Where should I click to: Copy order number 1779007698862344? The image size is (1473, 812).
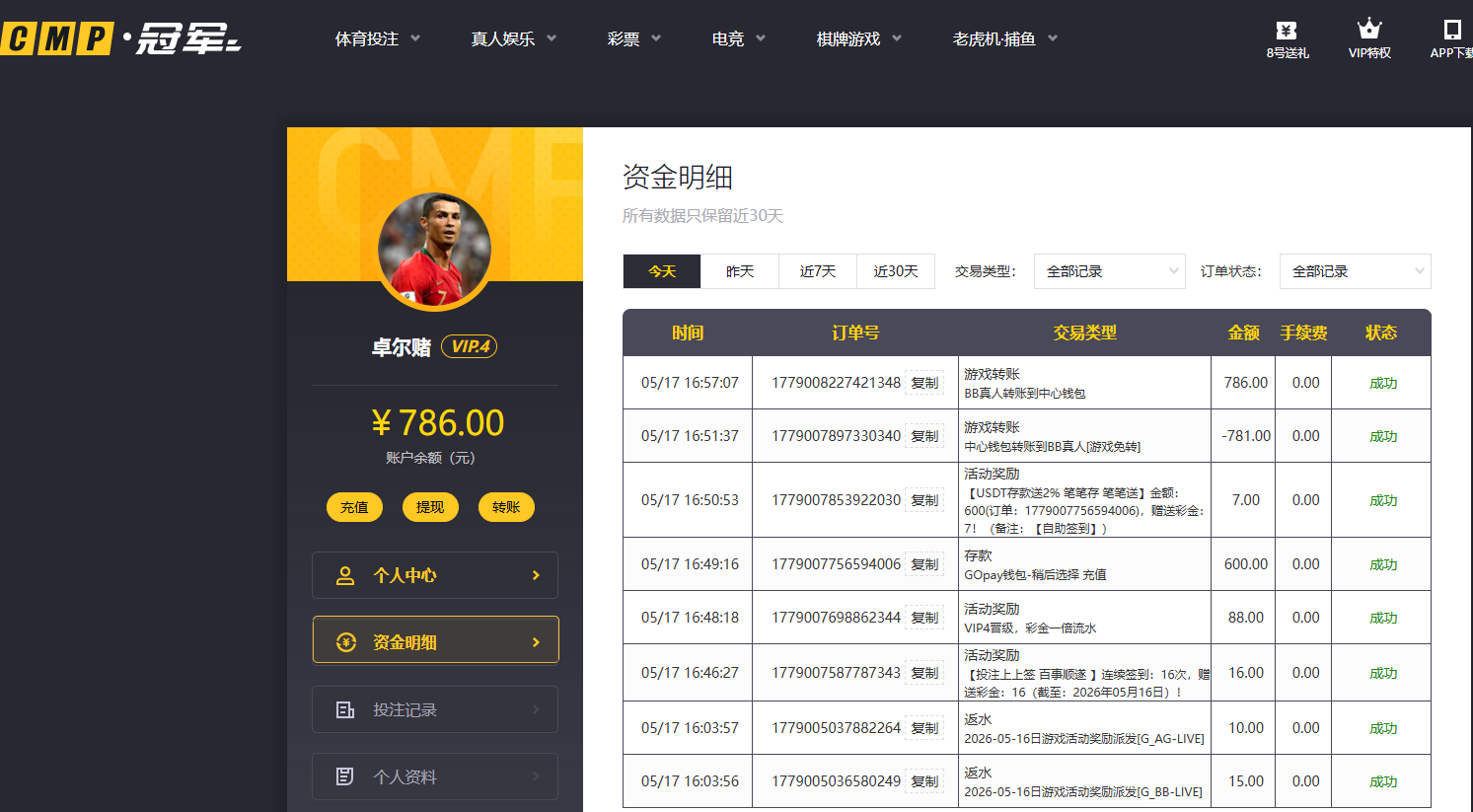924,618
